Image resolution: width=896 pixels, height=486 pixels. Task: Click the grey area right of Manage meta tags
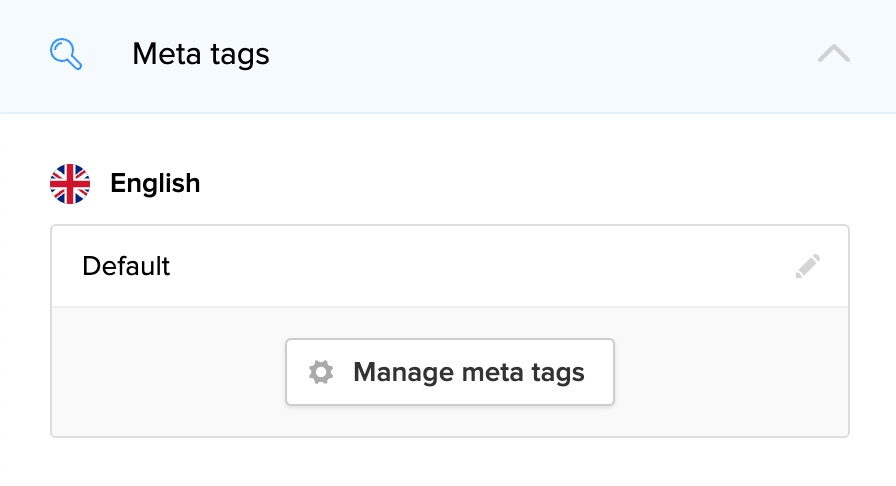point(730,373)
